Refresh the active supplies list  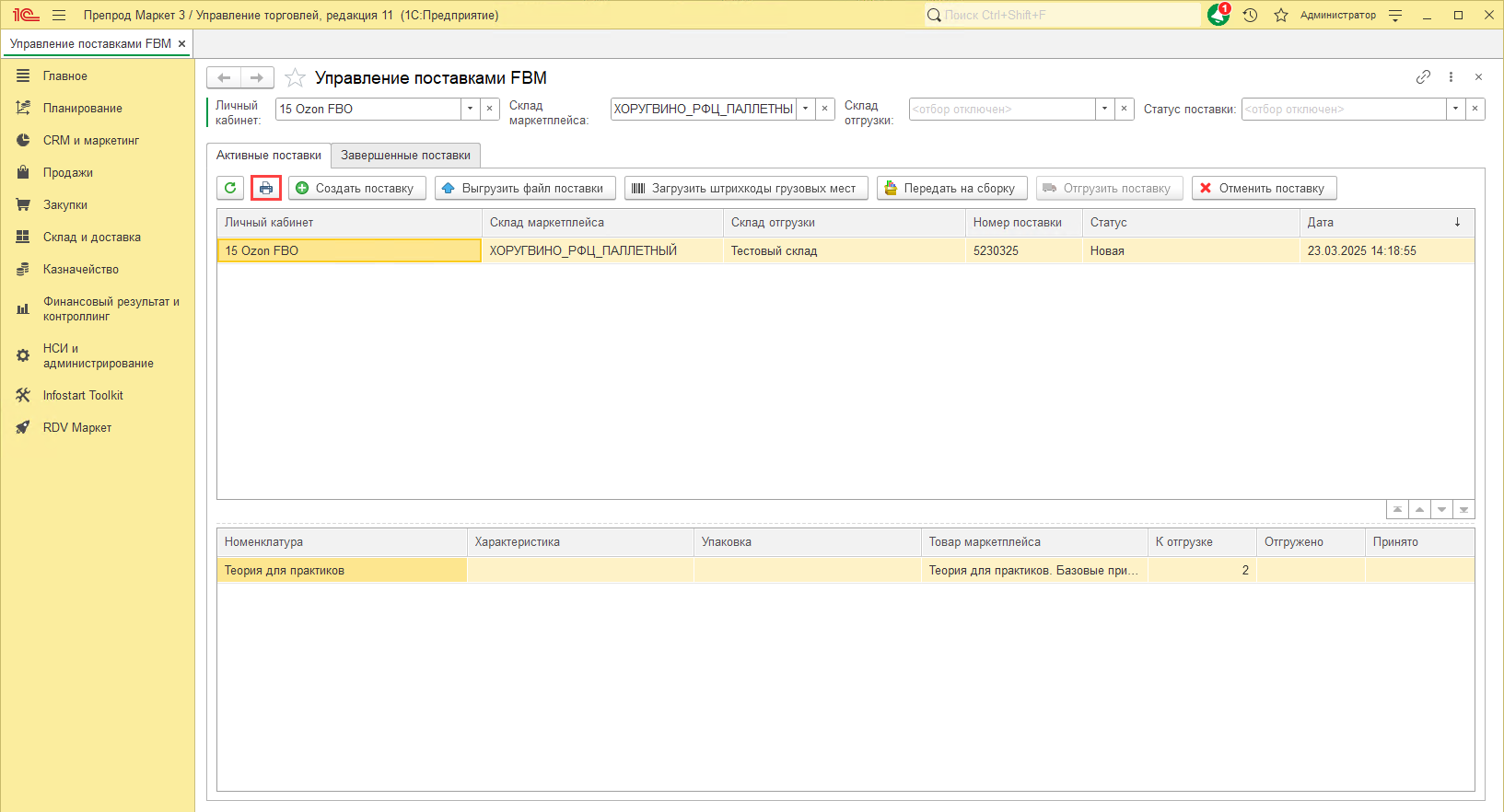230,188
